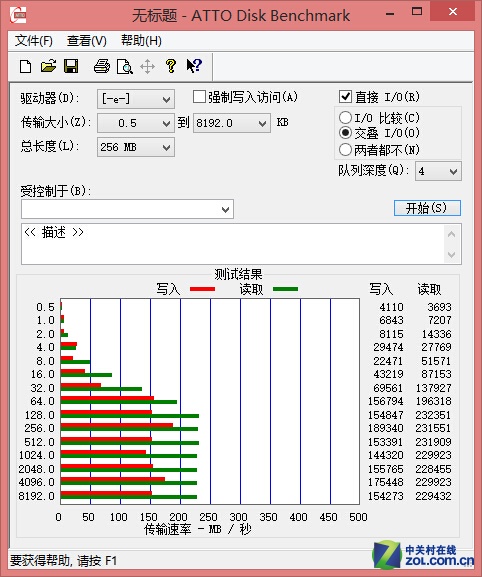Click the 1024.0 transfer size label
The width and height of the screenshot is (482, 577).
click(x=36, y=456)
